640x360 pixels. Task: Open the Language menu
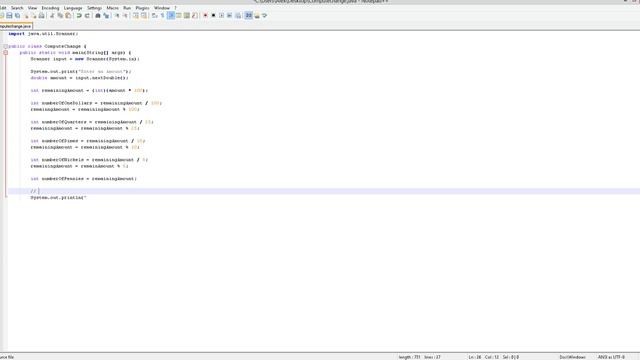[73, 8]
